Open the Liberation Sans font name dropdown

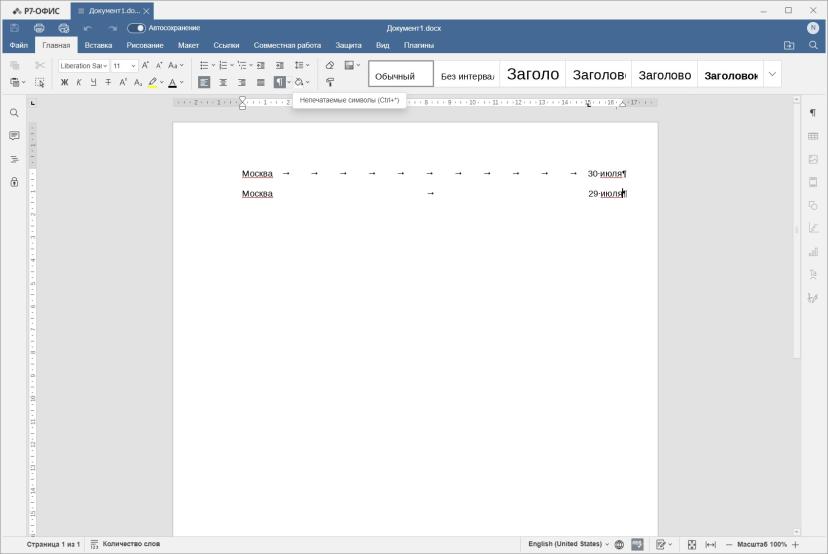[83, 65]
